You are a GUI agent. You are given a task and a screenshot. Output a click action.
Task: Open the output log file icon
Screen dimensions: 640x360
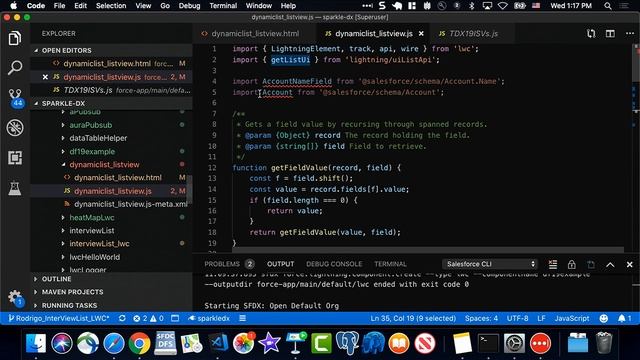[x=591, y=264]
